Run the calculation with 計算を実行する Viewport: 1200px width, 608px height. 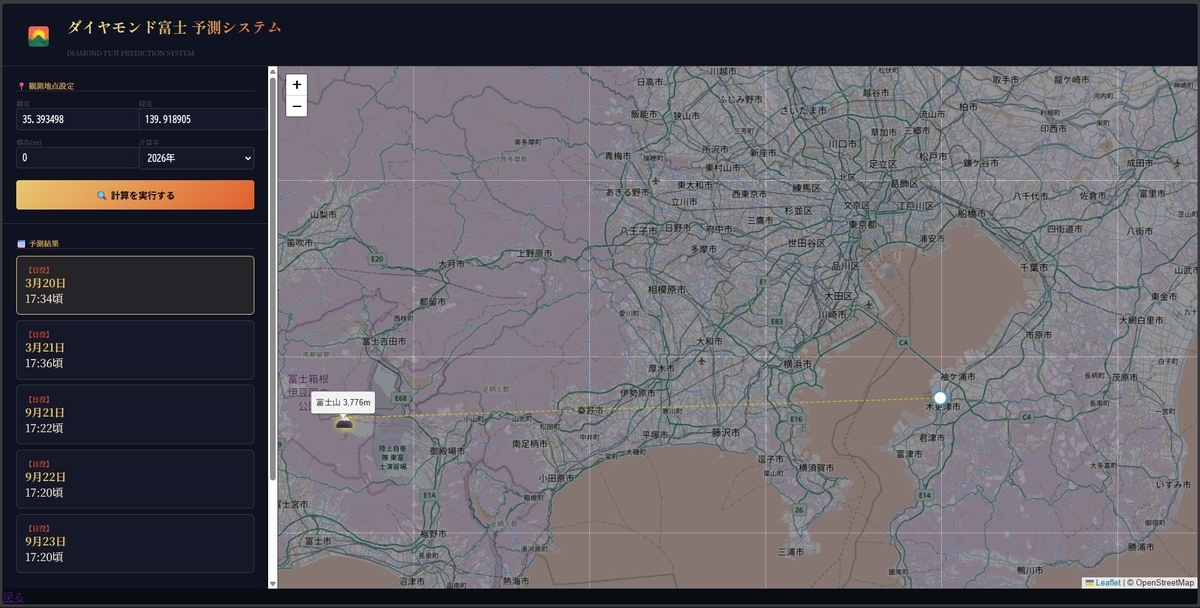(135, 195)
